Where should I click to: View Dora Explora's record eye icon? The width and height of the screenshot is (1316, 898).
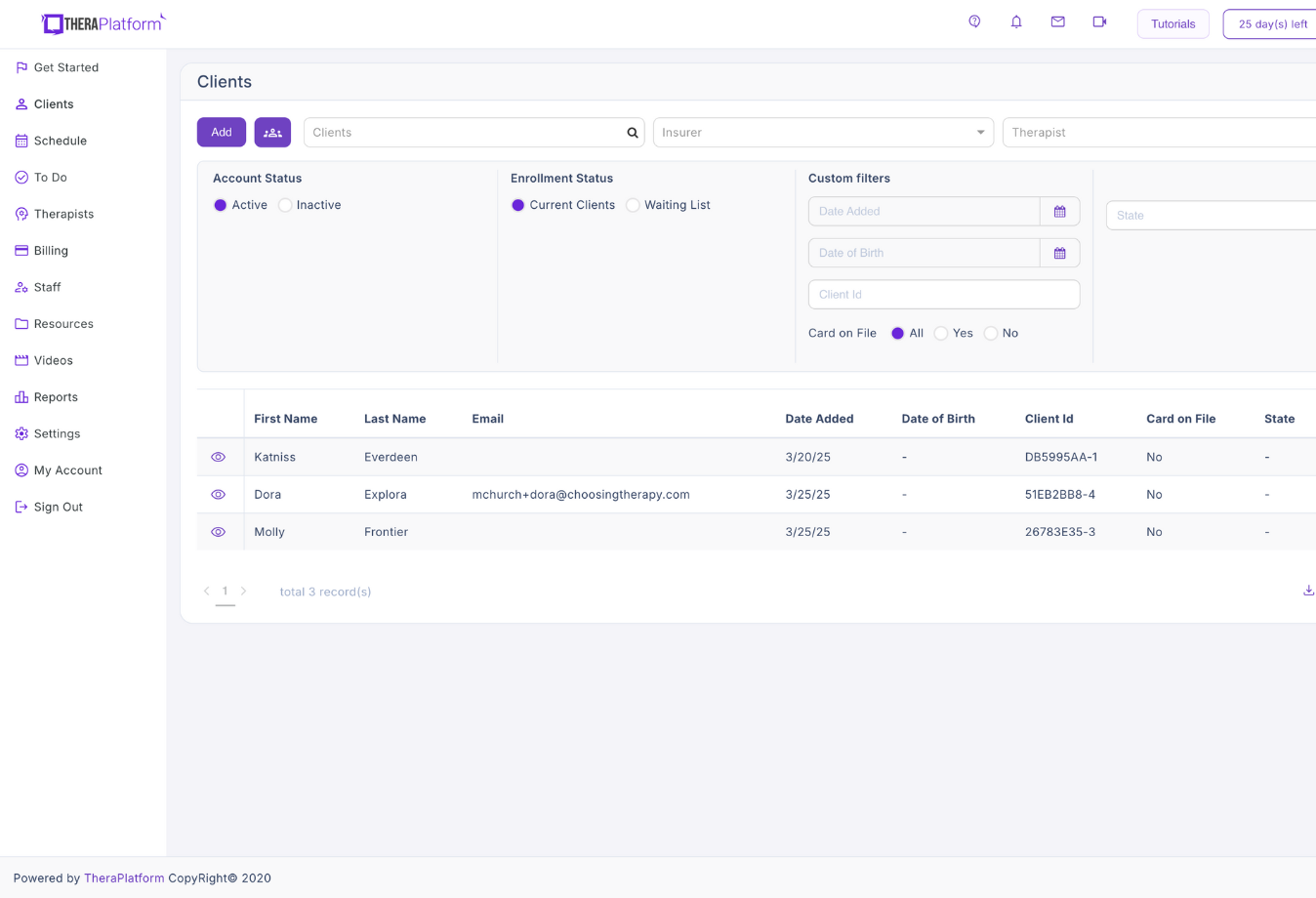pos(219,495)
